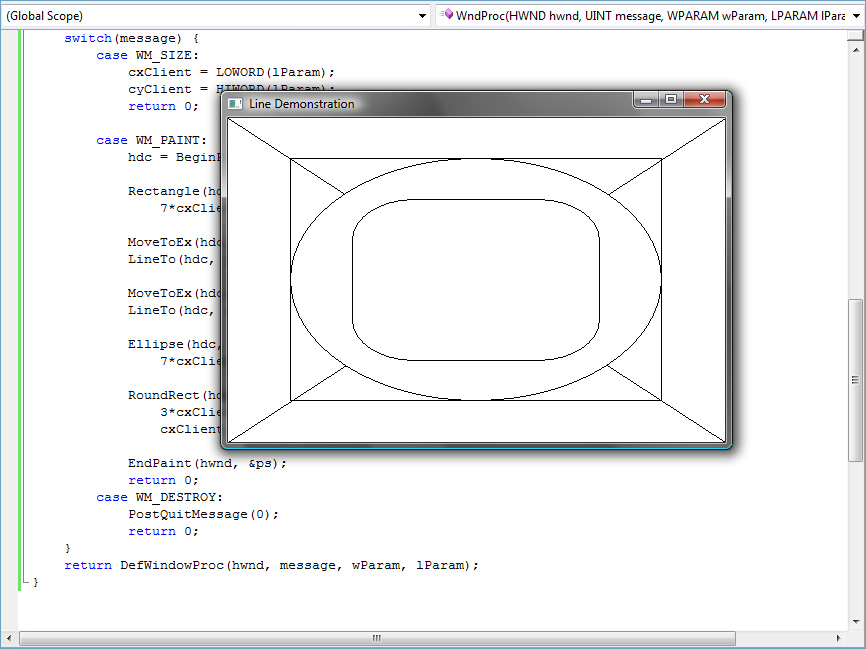Click the return DefWindowProc line
Viewport: 866px width, 649px height.
[271, 566]
